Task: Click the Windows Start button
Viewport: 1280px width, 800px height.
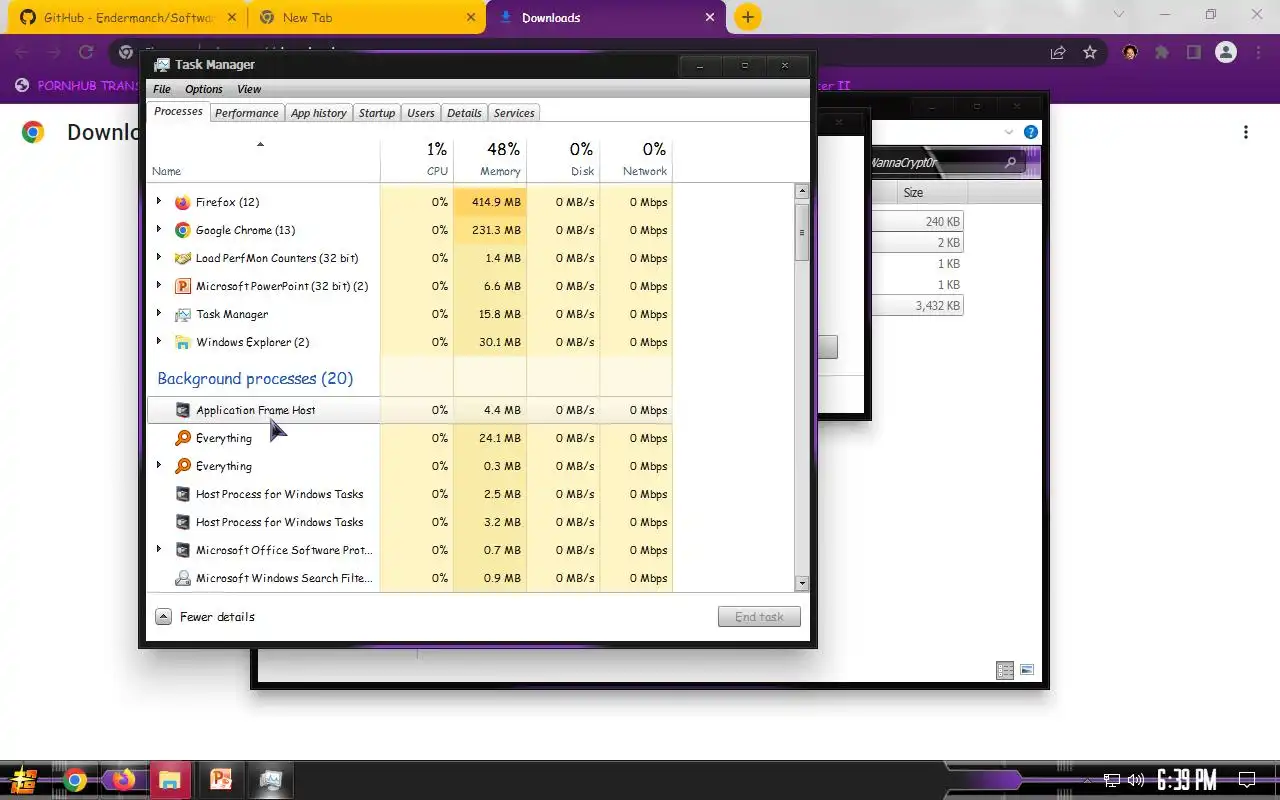Action: pos(24,780)
